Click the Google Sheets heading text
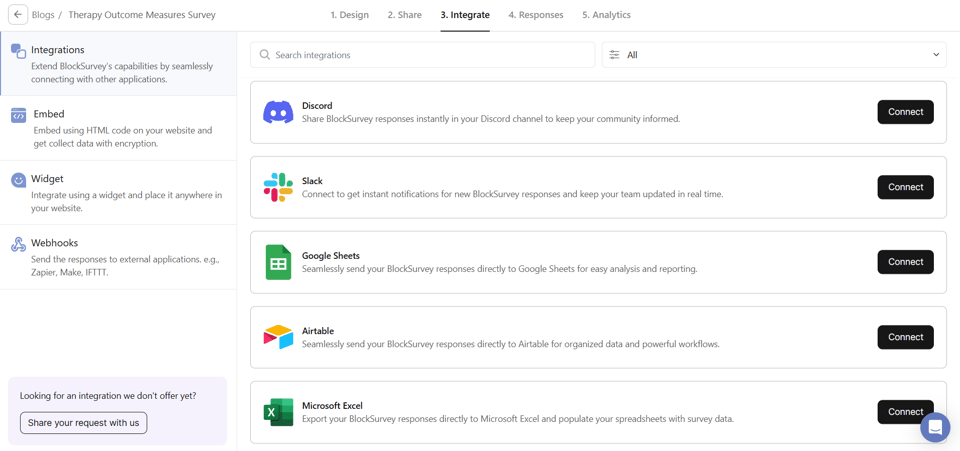The height and width of the screenshot is (451, 960). coord(331,256)
